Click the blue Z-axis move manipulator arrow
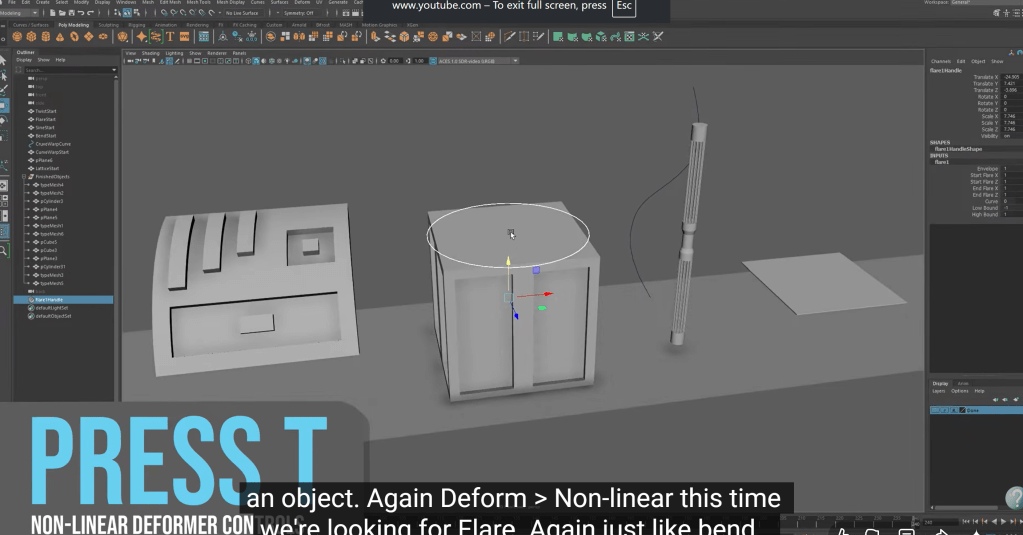 515,316
